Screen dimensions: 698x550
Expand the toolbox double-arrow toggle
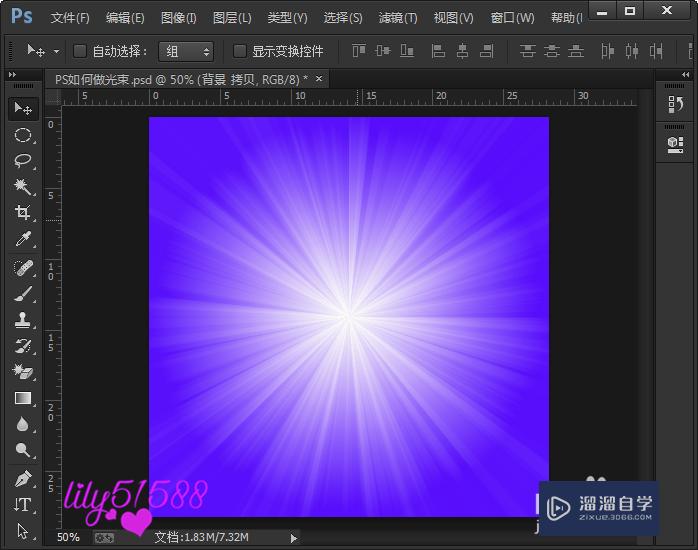click(x=12, y=75)
